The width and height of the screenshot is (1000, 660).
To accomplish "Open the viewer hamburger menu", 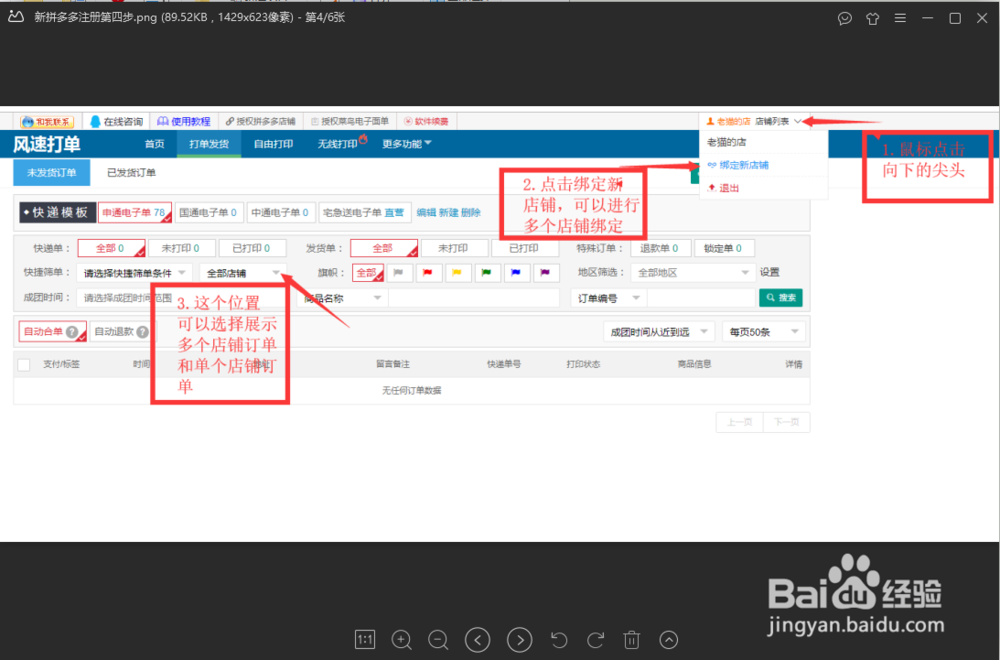I will click(x=900, y=18).
